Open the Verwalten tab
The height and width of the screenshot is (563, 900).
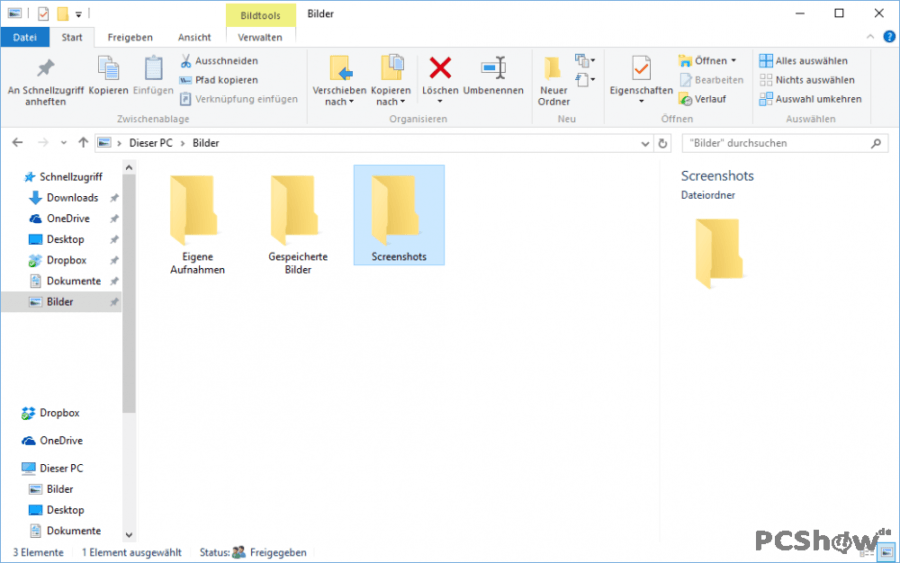click(260, 37)
